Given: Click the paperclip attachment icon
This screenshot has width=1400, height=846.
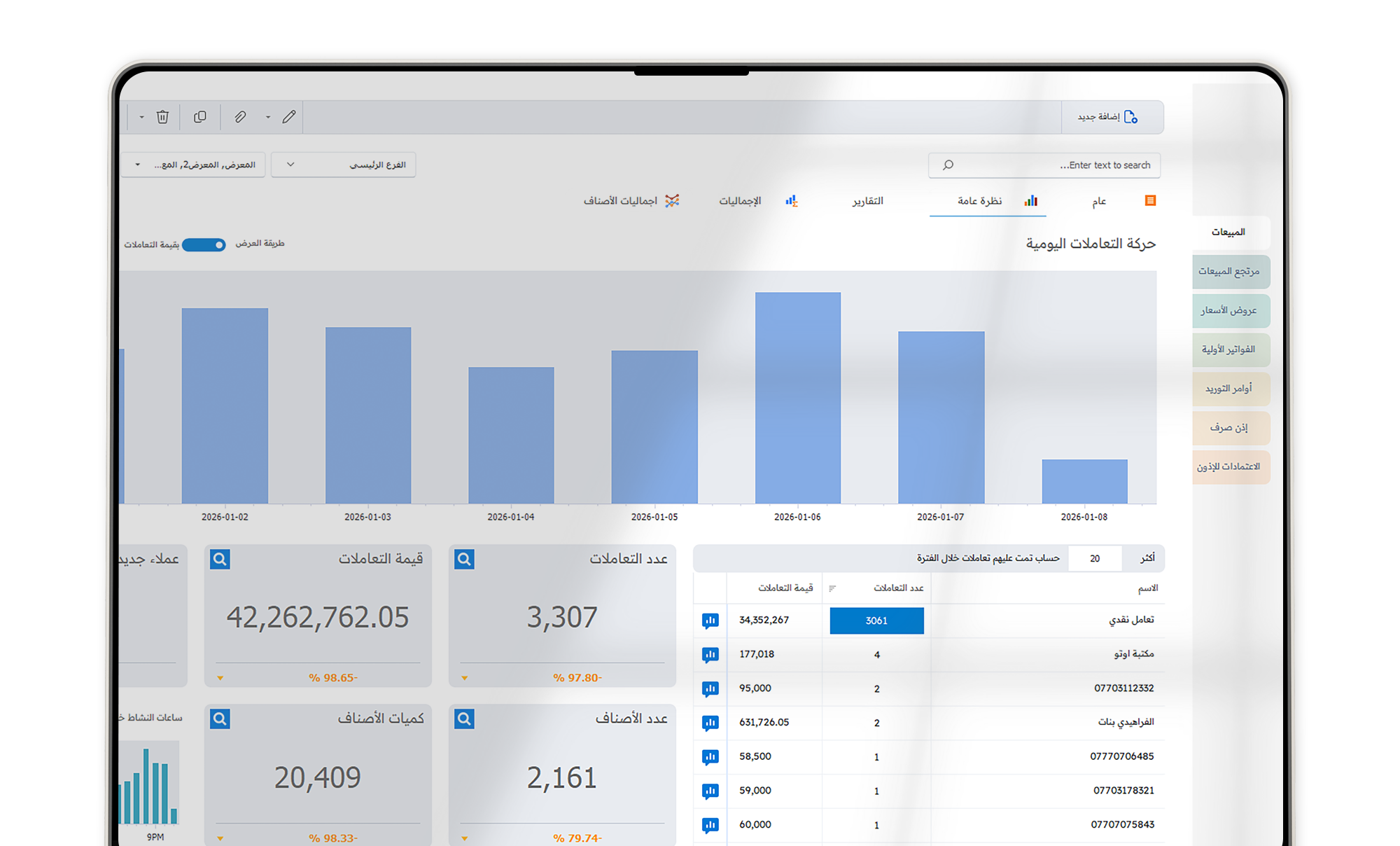Looking at the screenshot, I should [240, 117].
